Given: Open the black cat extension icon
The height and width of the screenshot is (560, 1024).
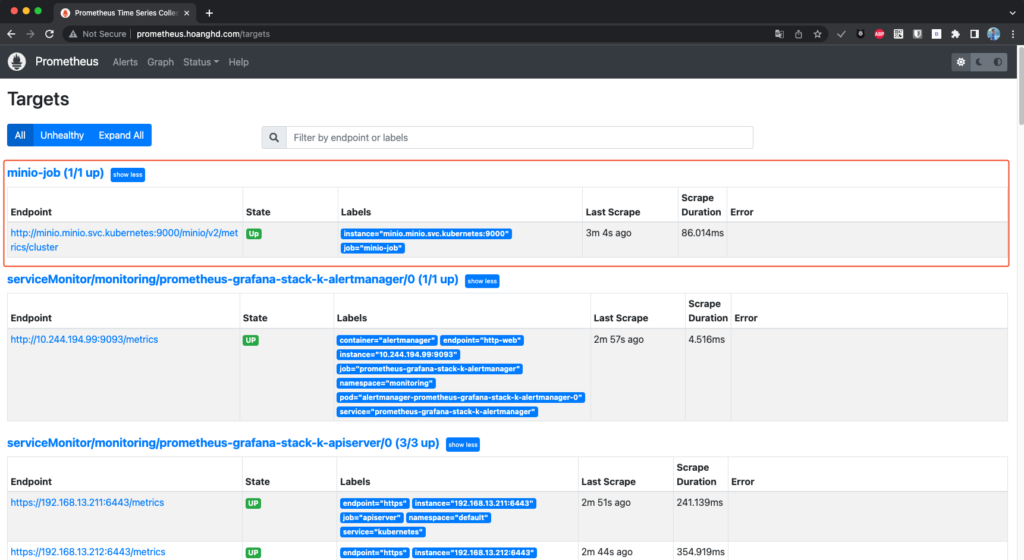Looking at the screenshot, I should [x=860, y=34].
